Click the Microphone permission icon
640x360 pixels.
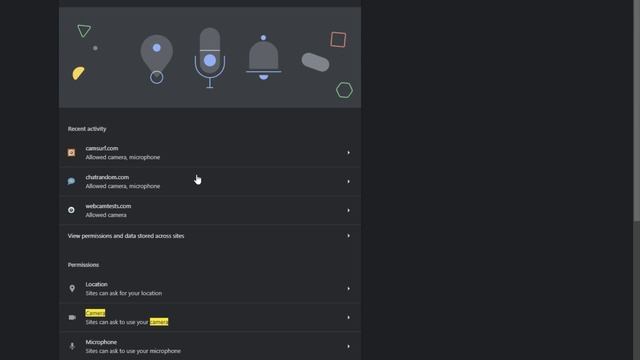click(72, 346)
